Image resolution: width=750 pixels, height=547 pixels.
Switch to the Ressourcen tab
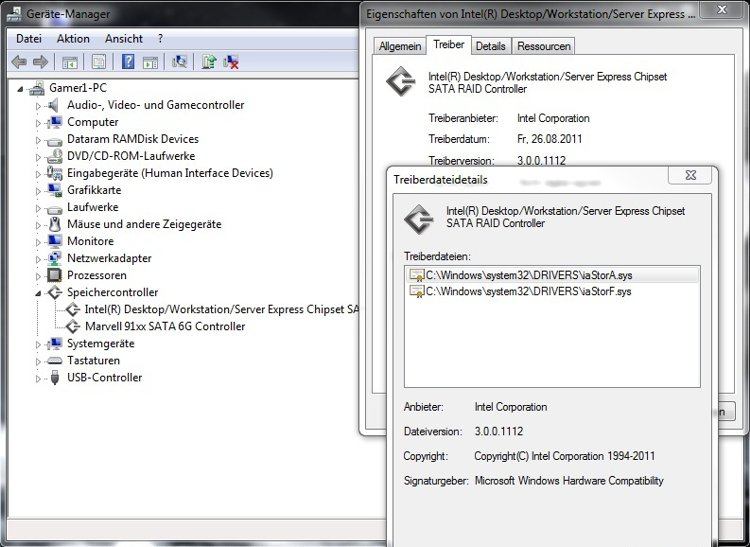coord(544,46)
